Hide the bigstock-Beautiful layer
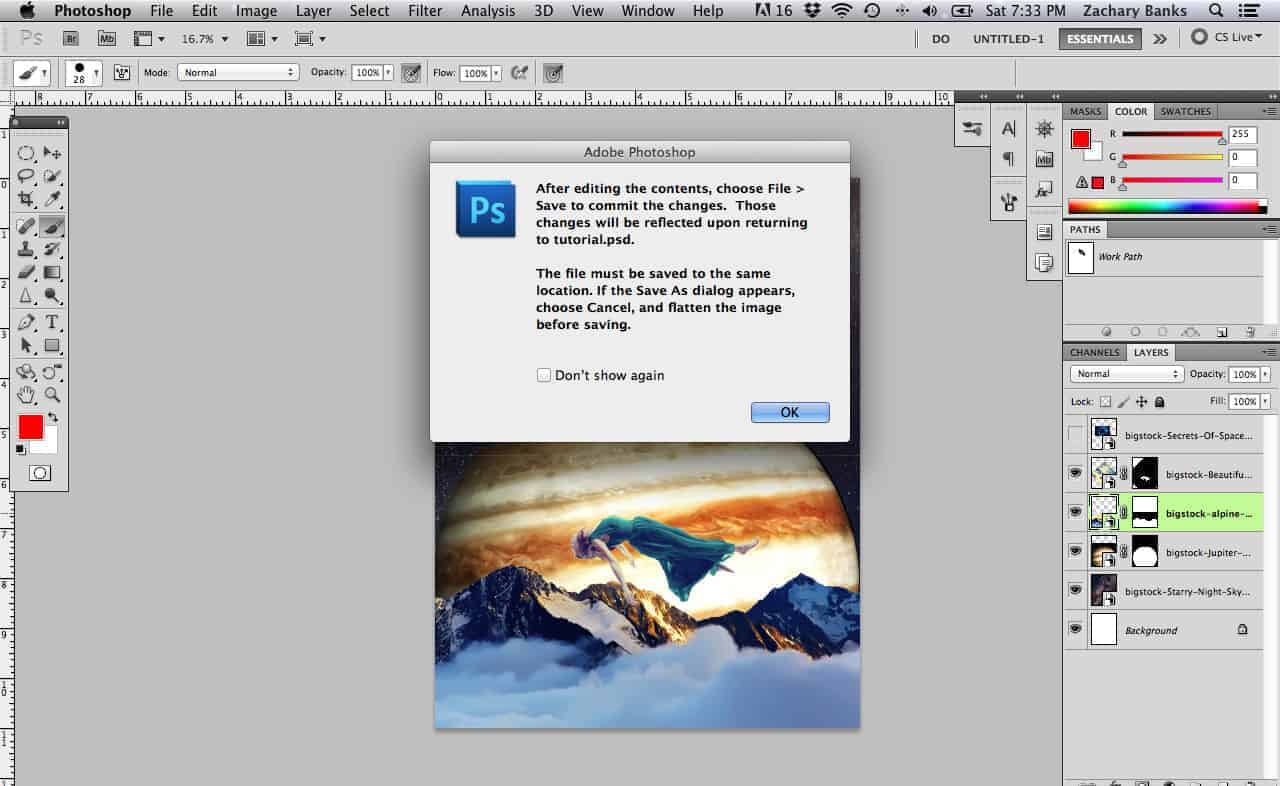The height and width of the screenshot is (786, 1280). [x=1075, y=473]
